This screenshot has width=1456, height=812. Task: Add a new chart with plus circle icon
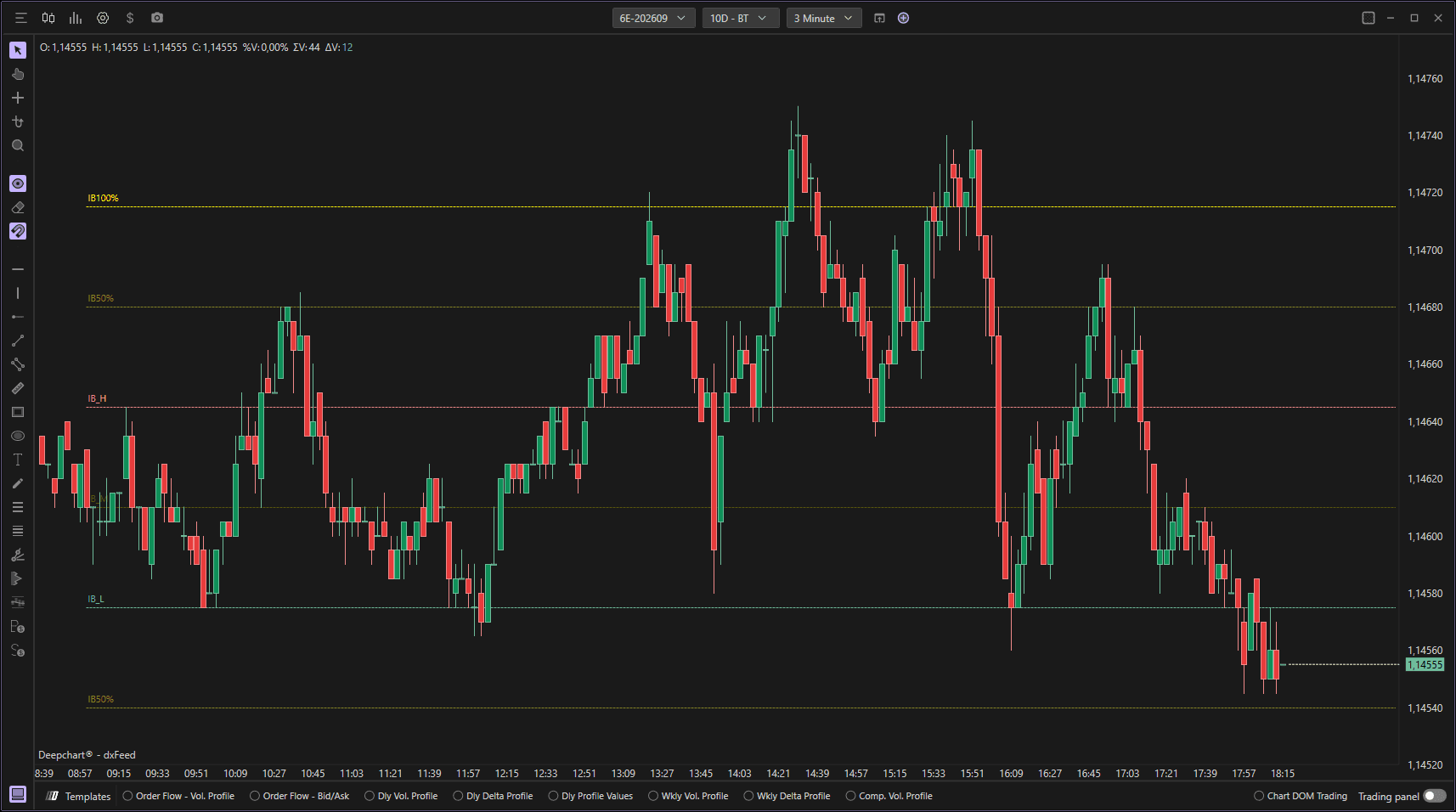point(903,18)
